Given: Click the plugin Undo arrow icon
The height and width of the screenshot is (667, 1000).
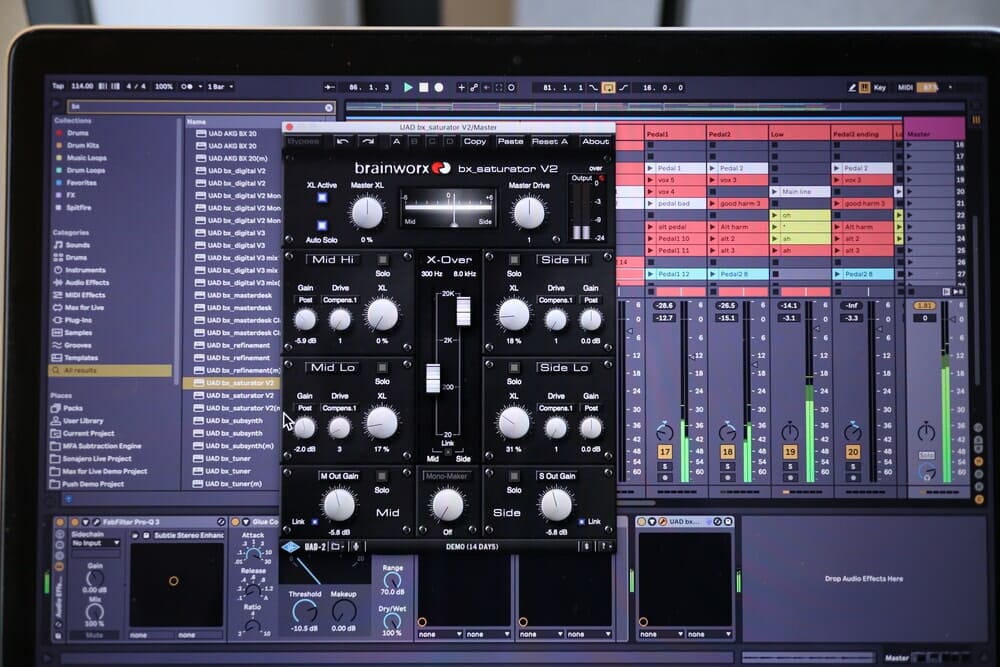Looking at the screenshot, I should click(x=343, y=141).
